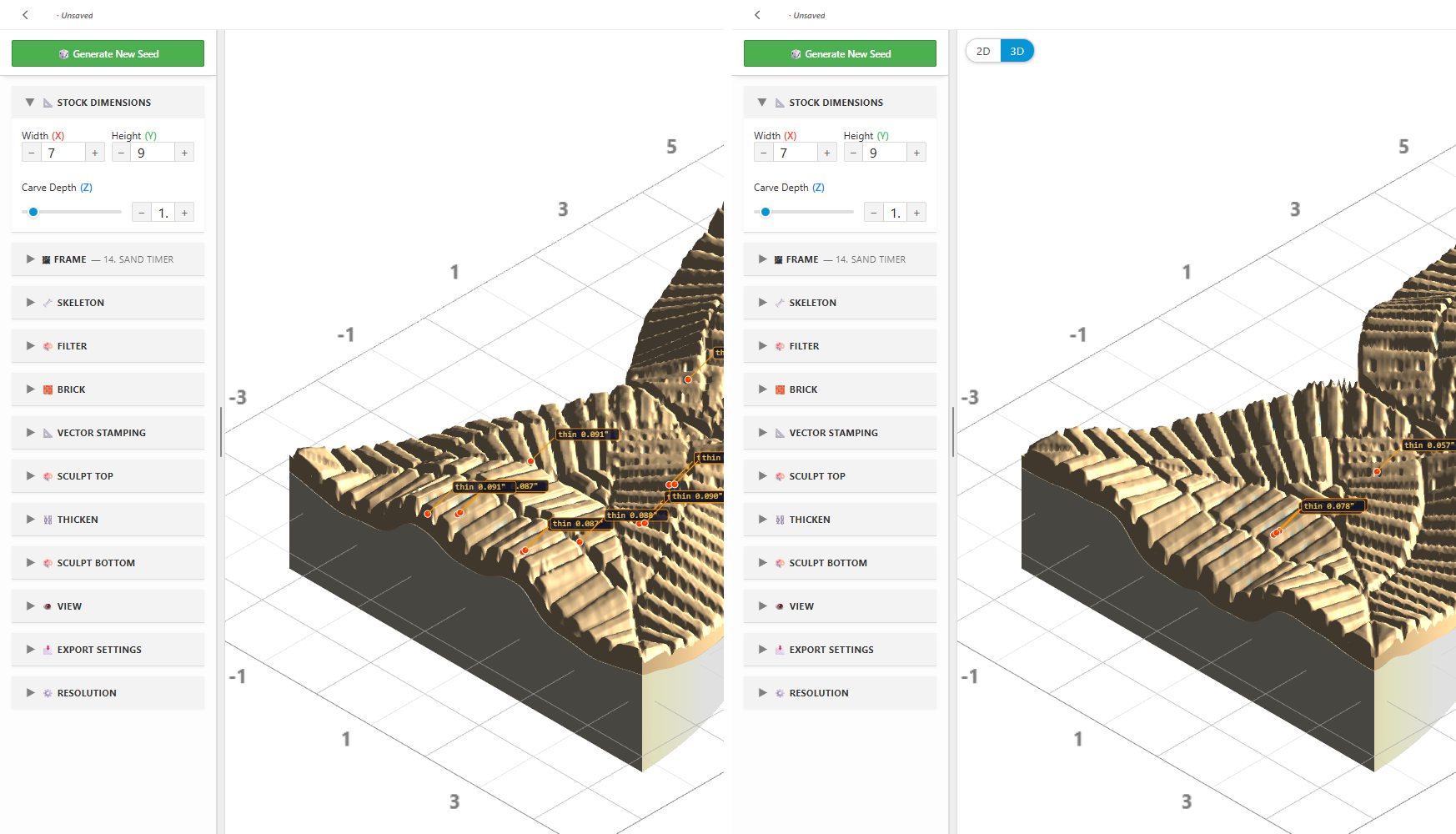Open Resolution section in right window
The height and width of the screenshot is (834, 1456).
coord(840,693)
